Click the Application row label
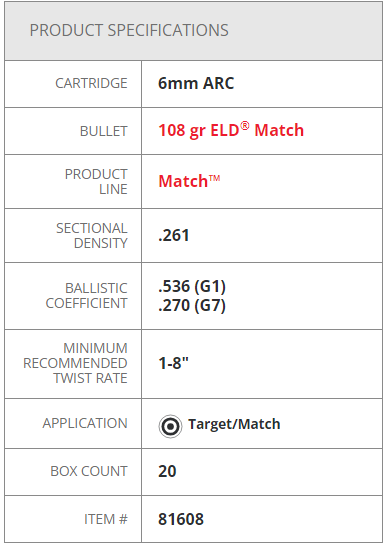 85,423
